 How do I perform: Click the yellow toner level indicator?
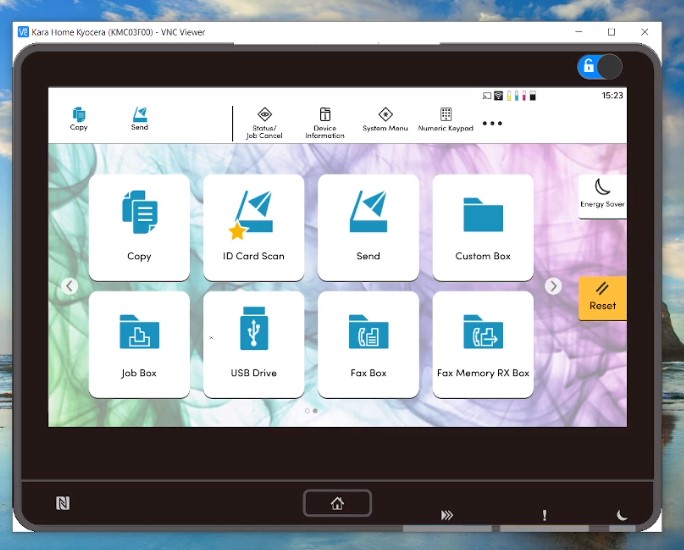pyautogui.click(x=509, y=96)
